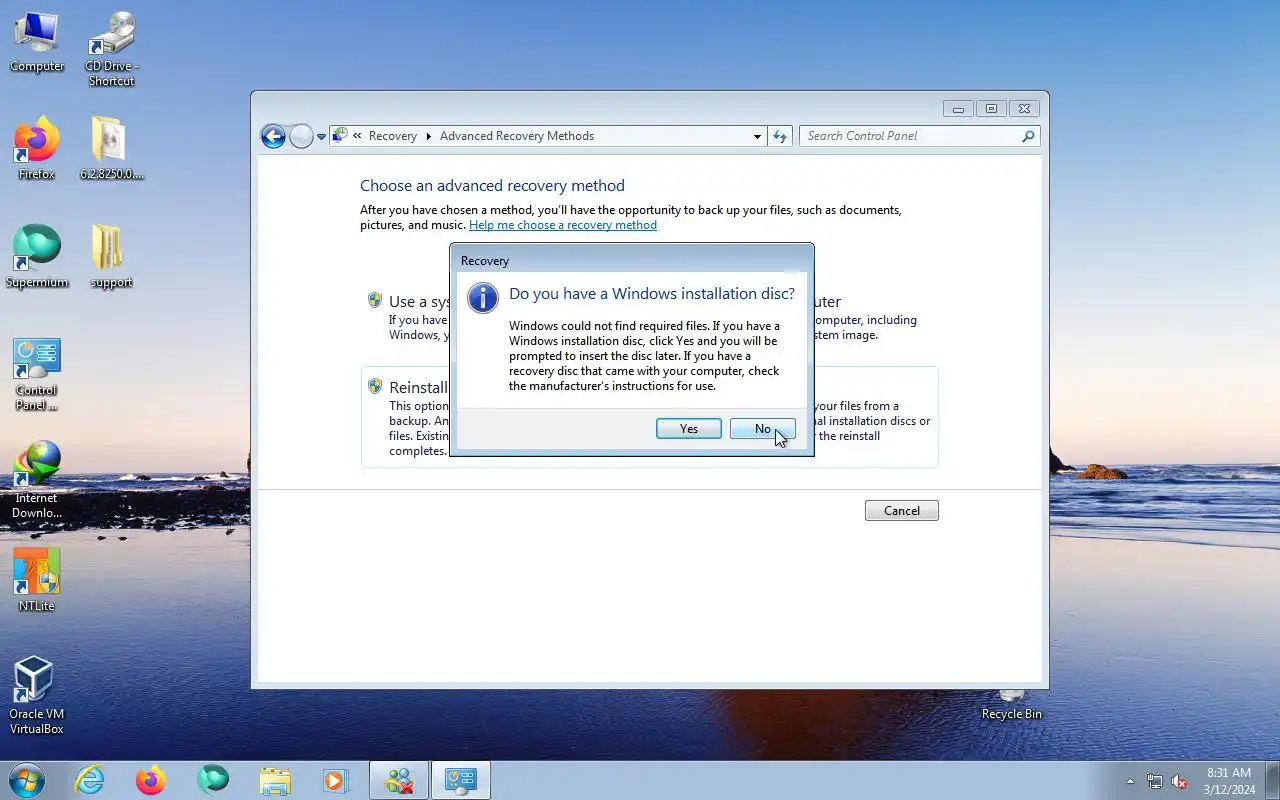Viewport: 1280px width, 800px height.
Task: Open the CD Drive Shortcut icon
Action: 111,48
